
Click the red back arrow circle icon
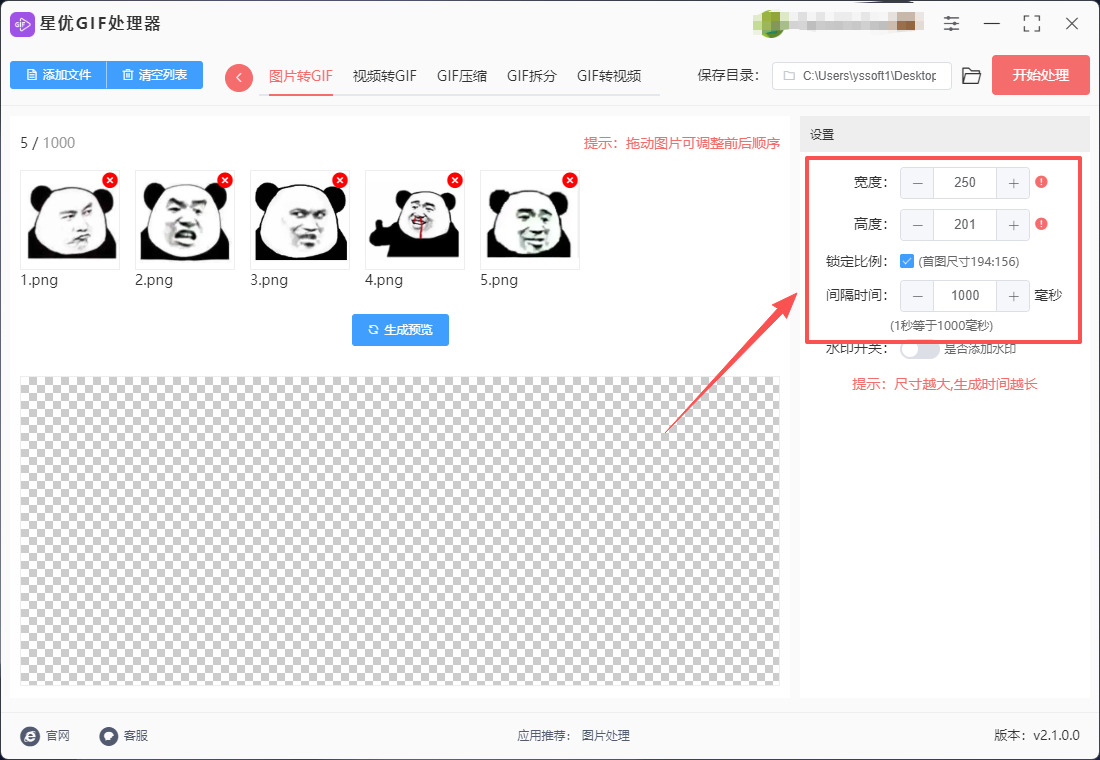tap(239, 77)
